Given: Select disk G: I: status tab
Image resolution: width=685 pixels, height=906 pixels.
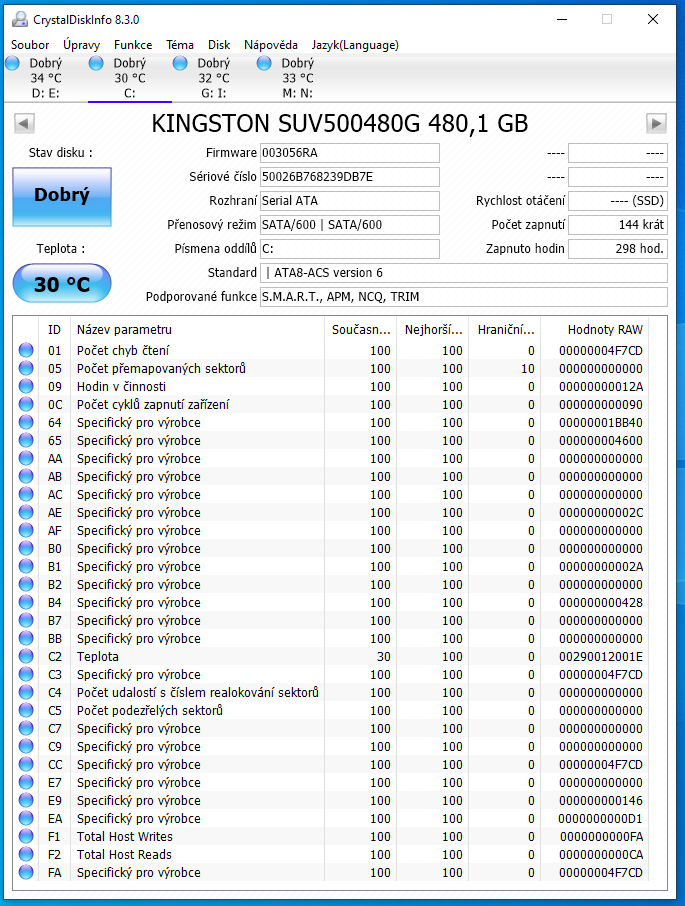Looking at the screenshot, I should click(213, 78).
